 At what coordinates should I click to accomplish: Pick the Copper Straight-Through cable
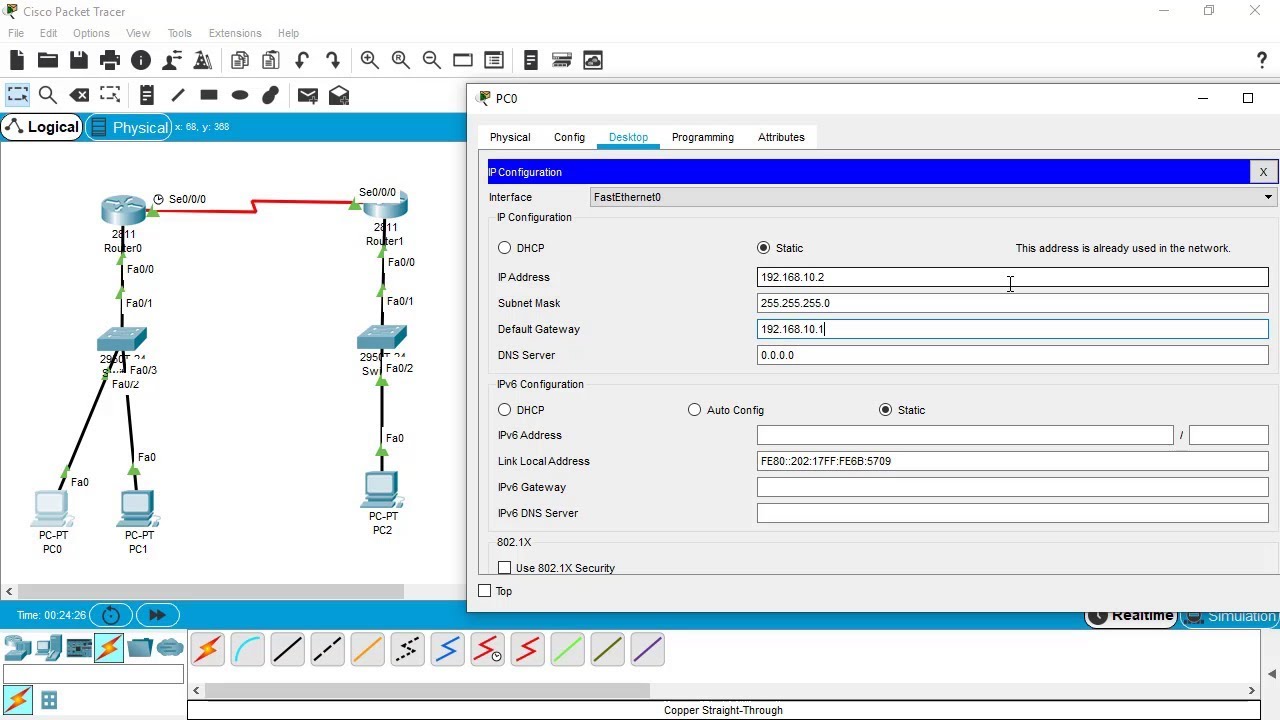click(x=287, y=650)
